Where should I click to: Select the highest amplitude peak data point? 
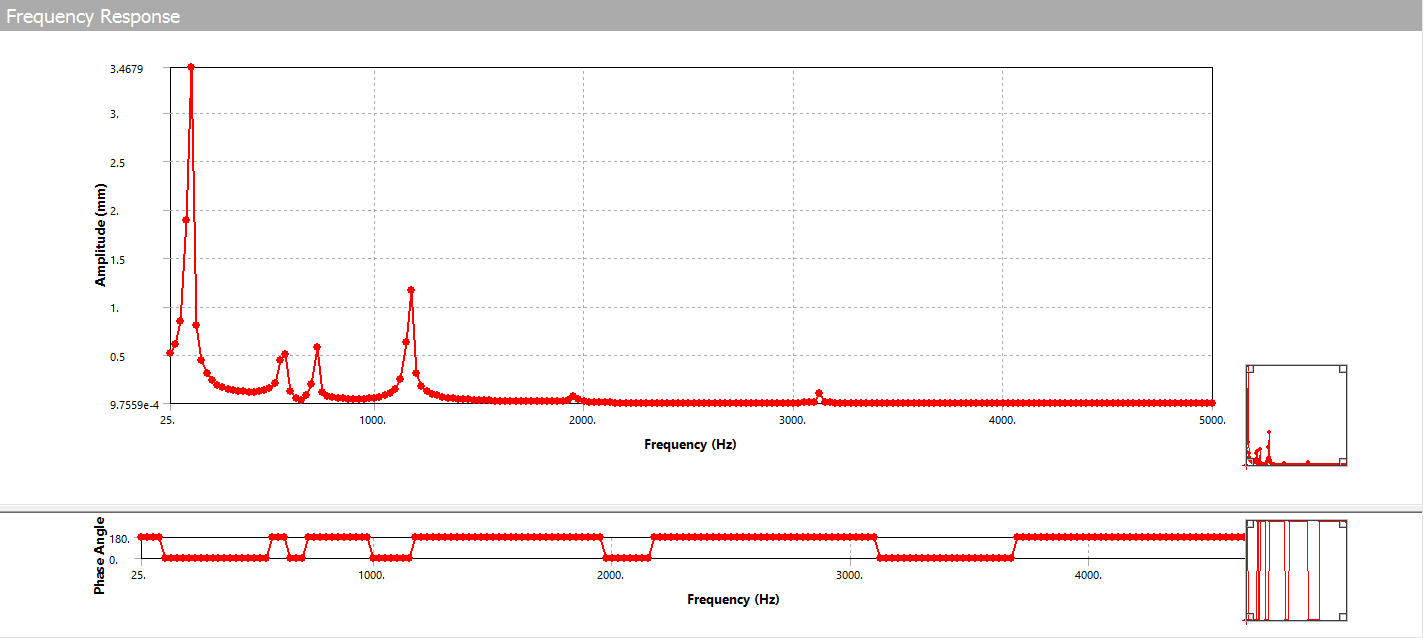[x=191, y=67]
